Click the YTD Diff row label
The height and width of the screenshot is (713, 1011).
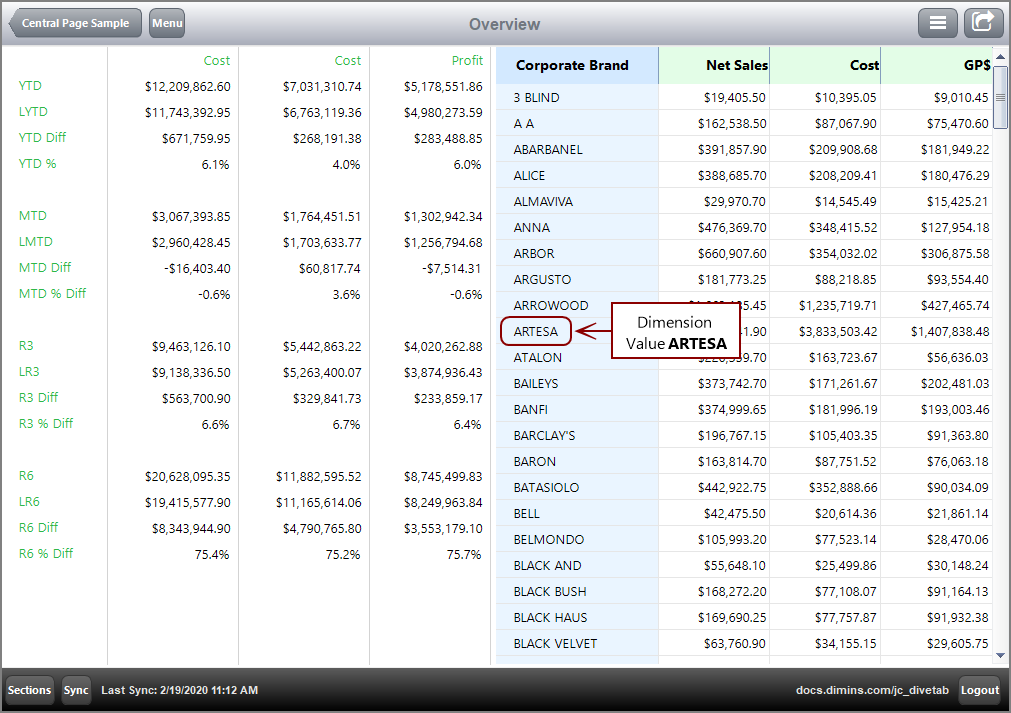[43, 137]
